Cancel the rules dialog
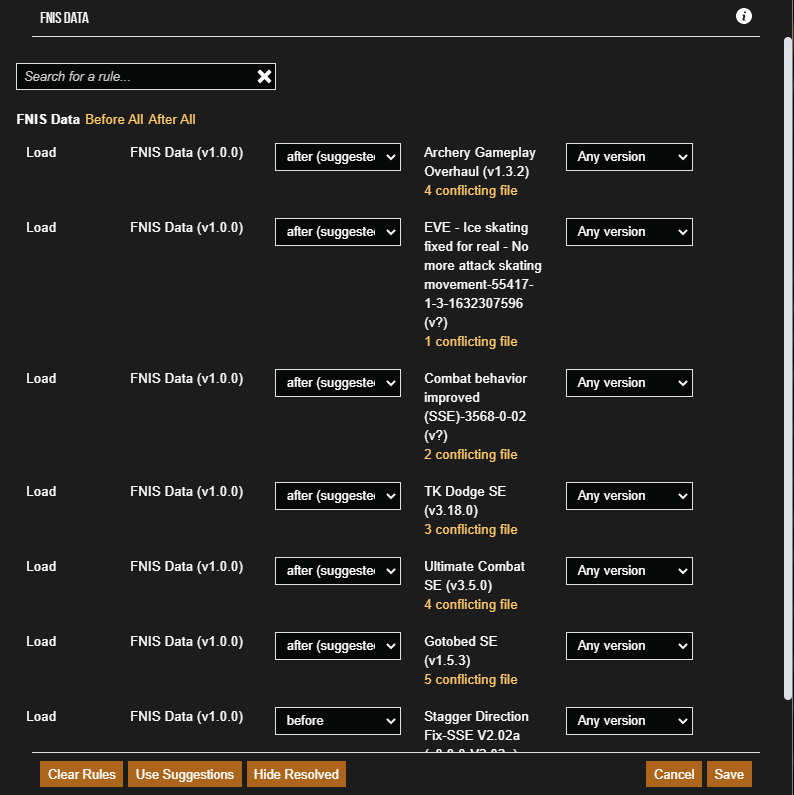 pos(674,775)
